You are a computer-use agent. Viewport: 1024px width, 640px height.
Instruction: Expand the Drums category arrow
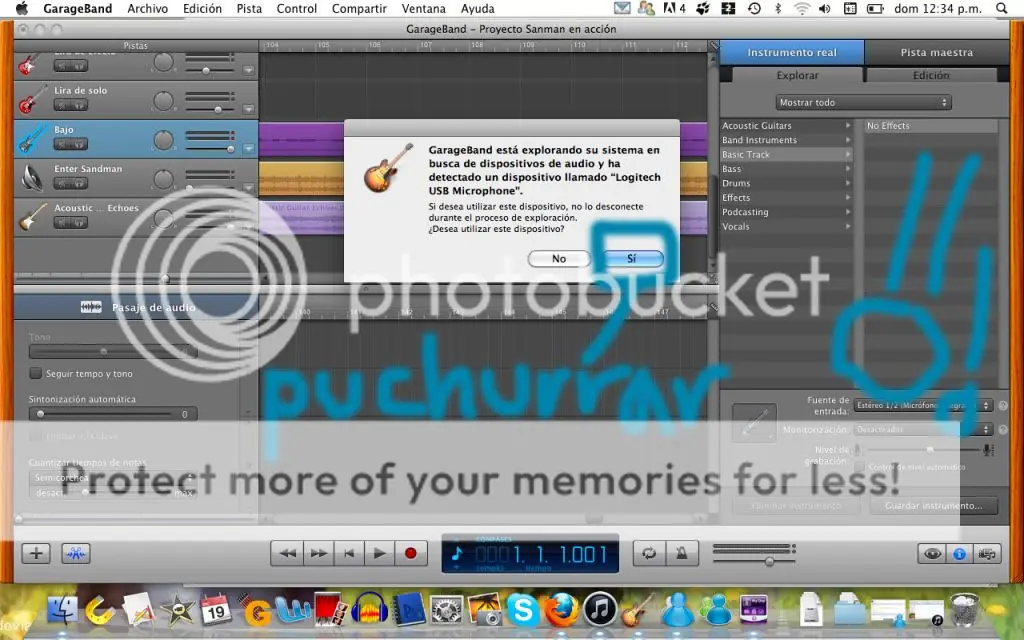tap(848, 183)
